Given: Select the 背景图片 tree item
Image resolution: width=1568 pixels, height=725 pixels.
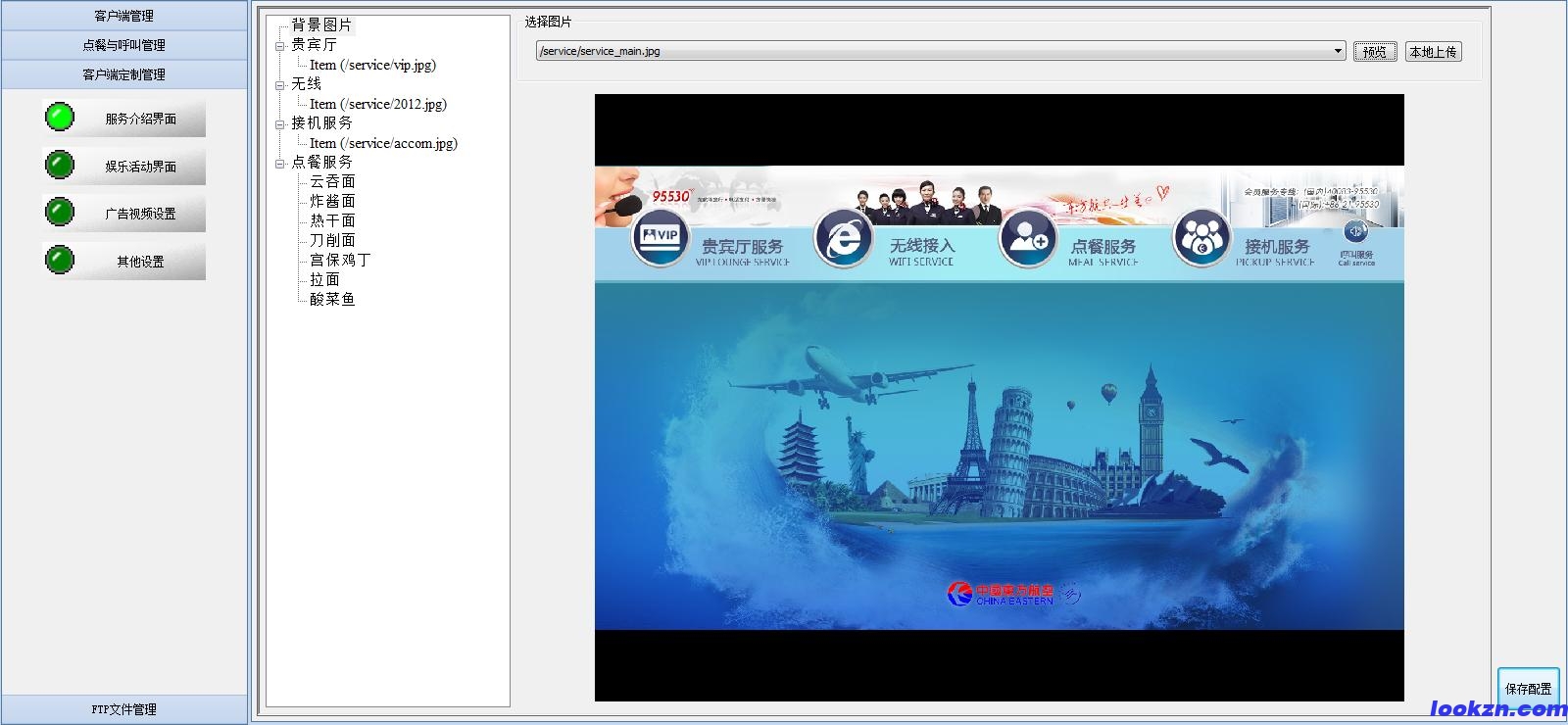Looking at the screenshot, I should (x=321, y=25).
